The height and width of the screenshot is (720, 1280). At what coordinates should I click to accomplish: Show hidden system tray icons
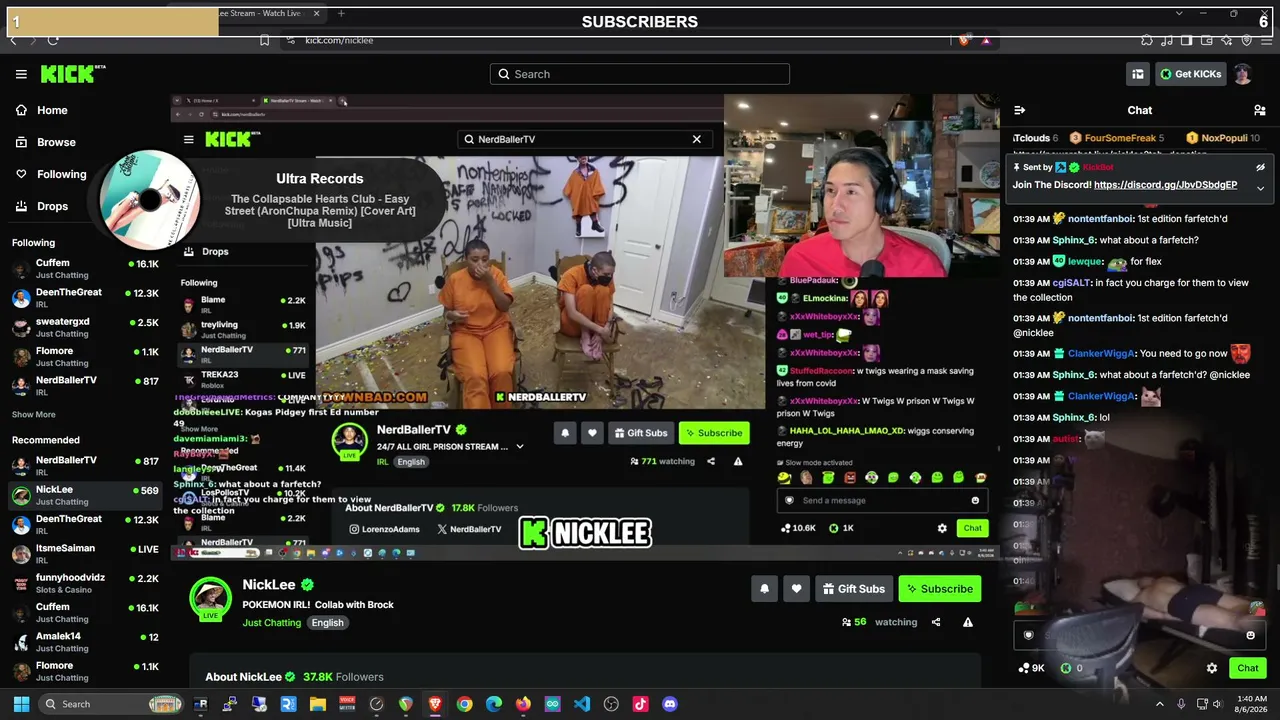[1160, 704]
